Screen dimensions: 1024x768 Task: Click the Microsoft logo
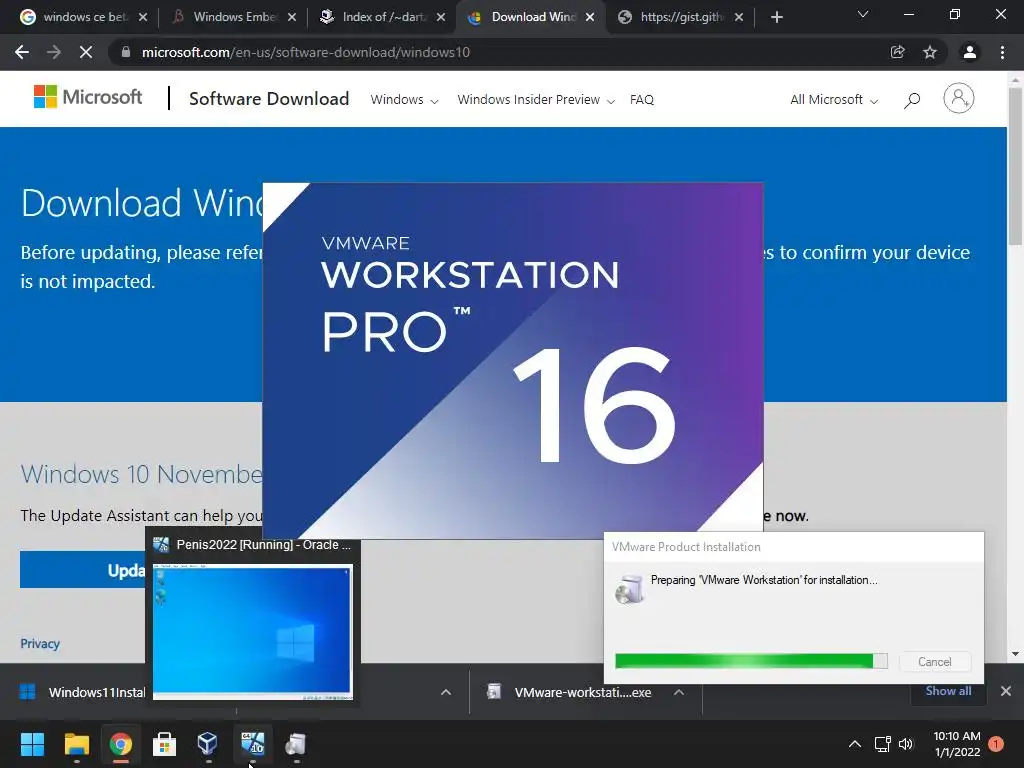[88, 97]
